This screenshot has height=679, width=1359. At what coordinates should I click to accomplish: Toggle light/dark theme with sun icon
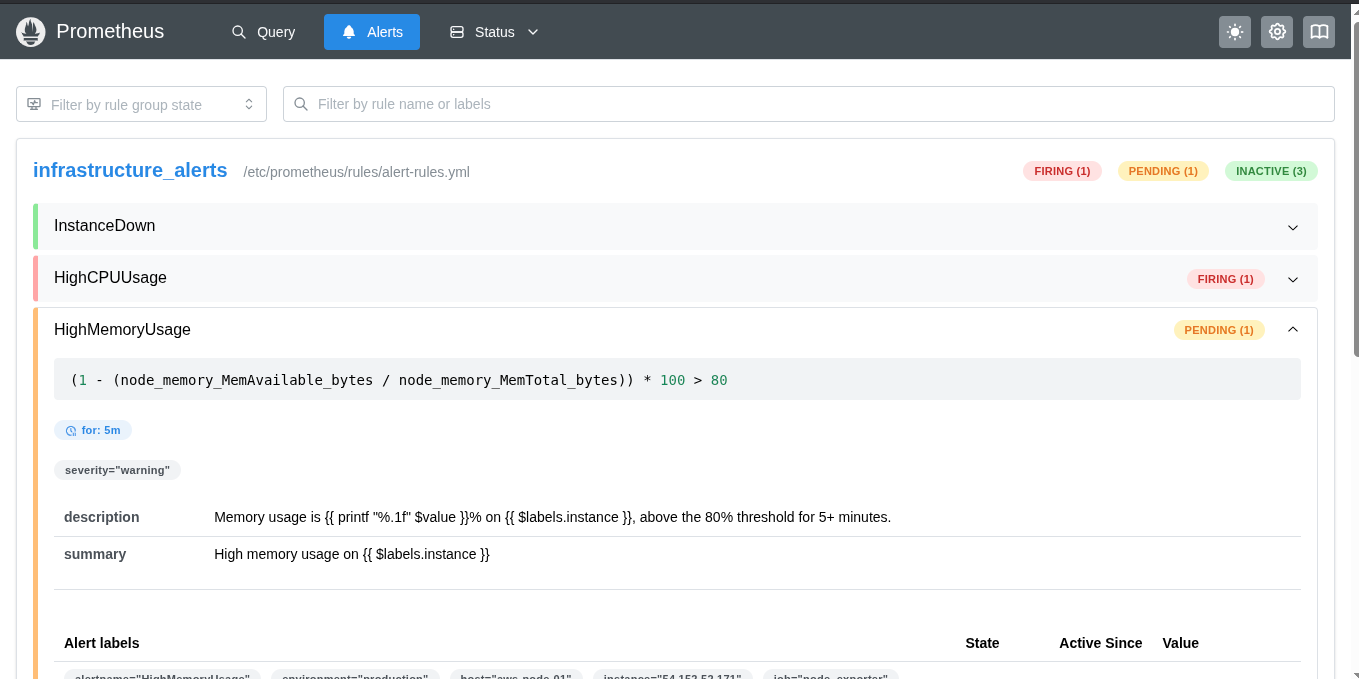tap(1234, 32)
